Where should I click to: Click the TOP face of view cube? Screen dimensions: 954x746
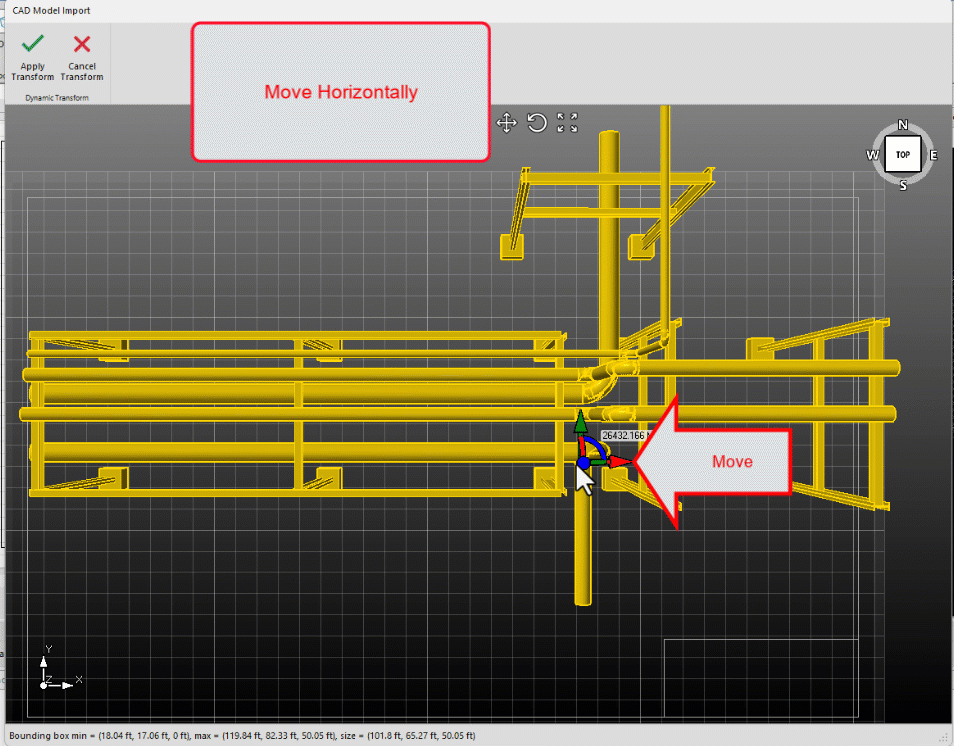click(903, 155)
